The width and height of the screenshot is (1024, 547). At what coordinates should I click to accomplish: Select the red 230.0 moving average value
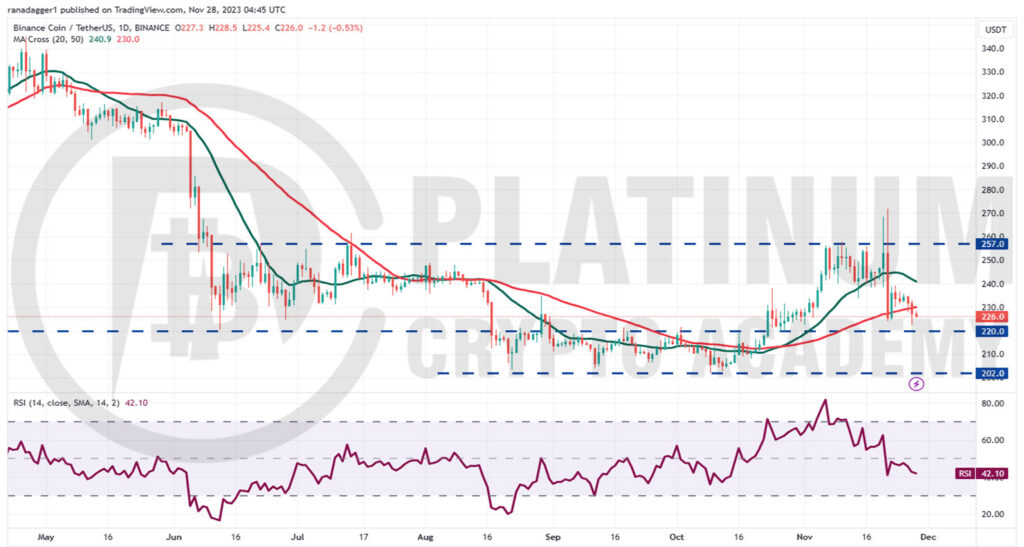tap(128, 39)
